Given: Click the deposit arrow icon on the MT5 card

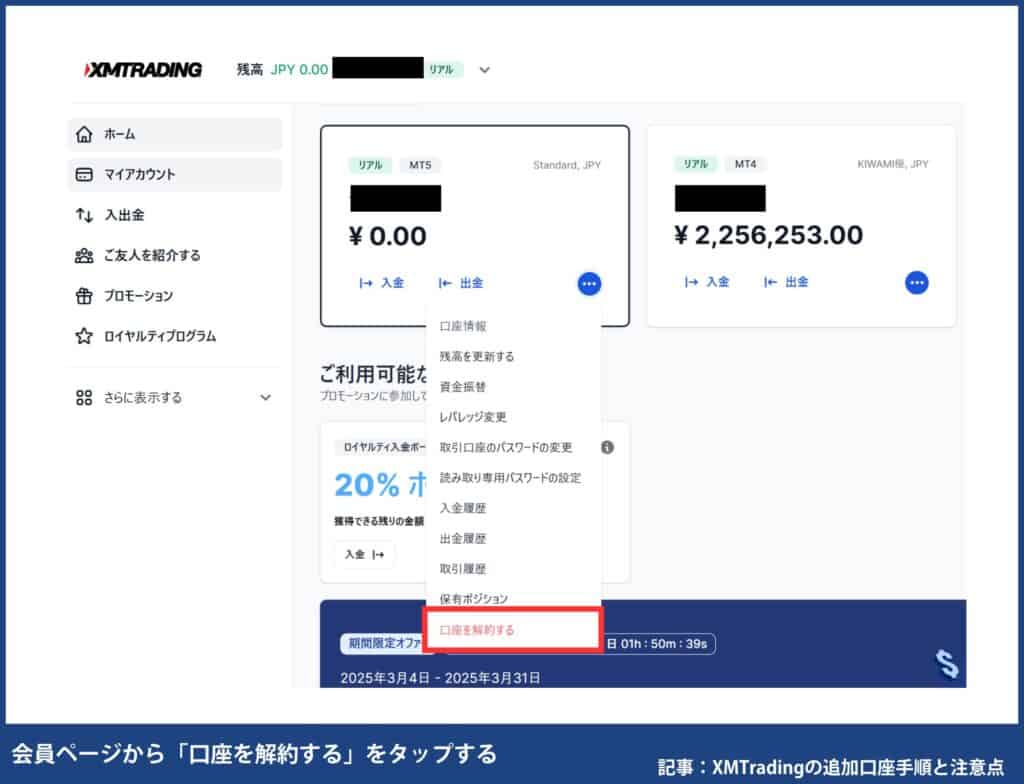Looking at the screenshot, I should click(x=366, y=283).
